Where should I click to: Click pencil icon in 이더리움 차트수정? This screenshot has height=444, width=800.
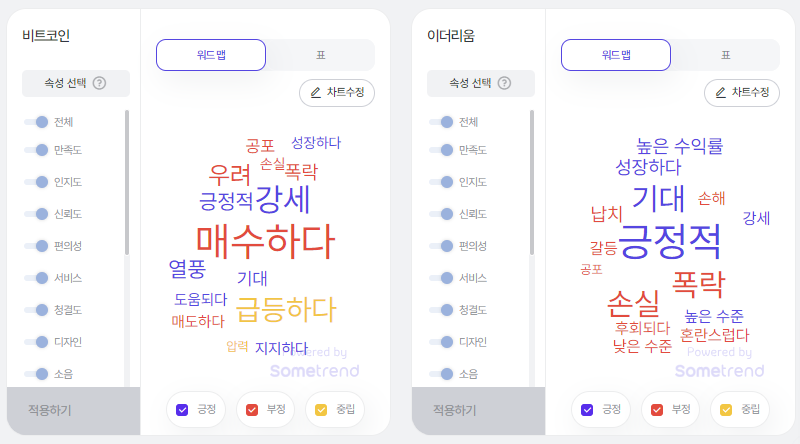(x=720, y=92)
